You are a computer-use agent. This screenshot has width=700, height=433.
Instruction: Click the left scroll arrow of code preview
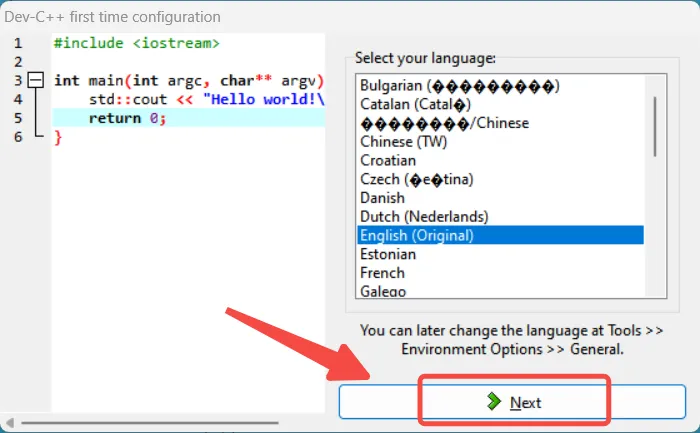pyautogui.click(x=10, y=422)
